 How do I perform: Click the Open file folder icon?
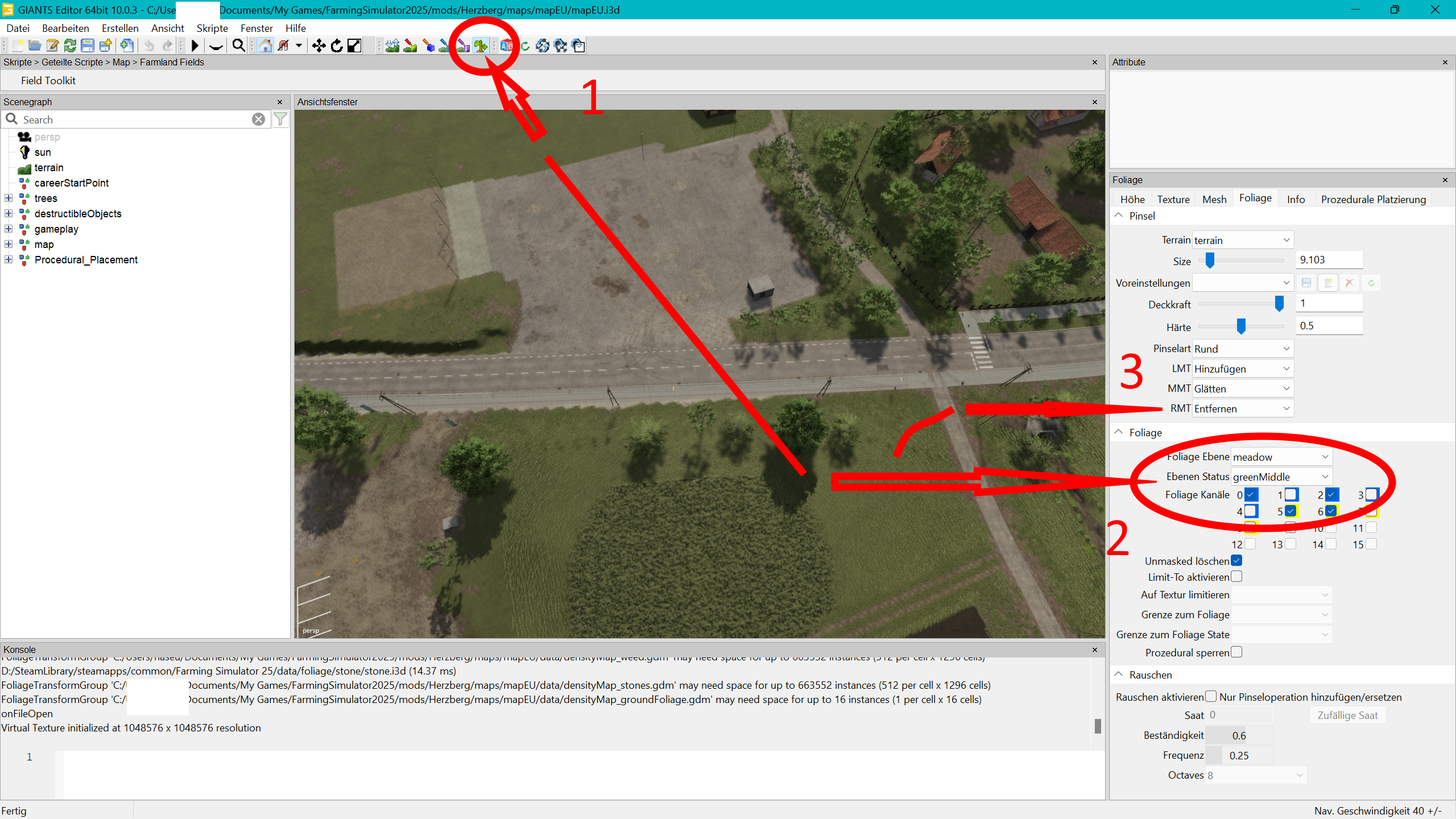(35, 45)
